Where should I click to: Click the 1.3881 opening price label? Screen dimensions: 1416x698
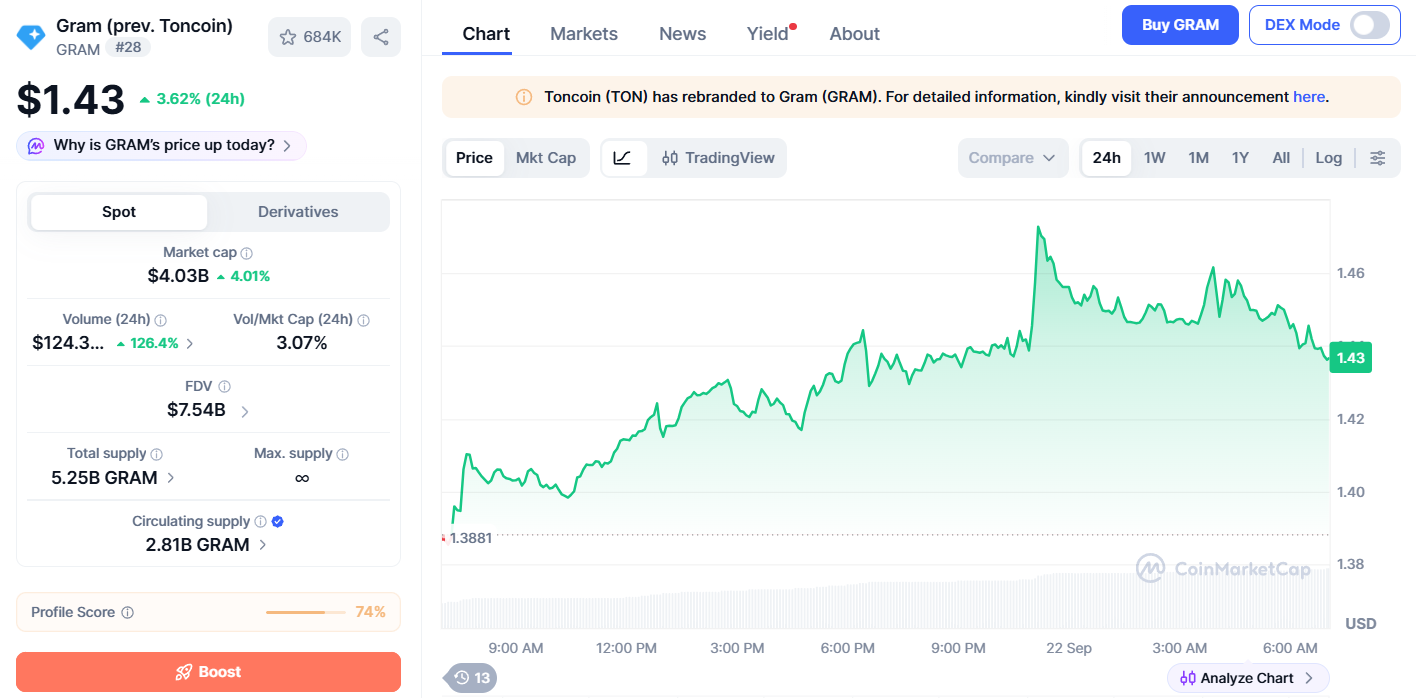point(471,538)
